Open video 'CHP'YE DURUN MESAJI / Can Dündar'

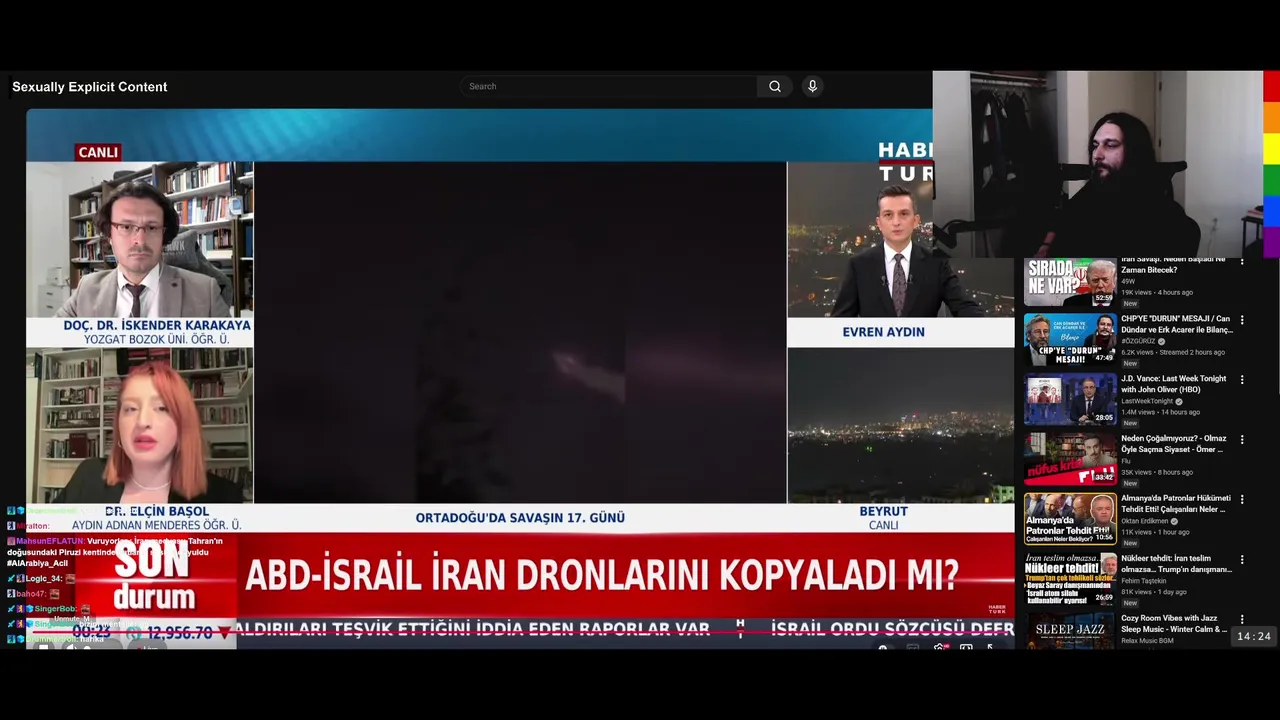click(1177, 324)
